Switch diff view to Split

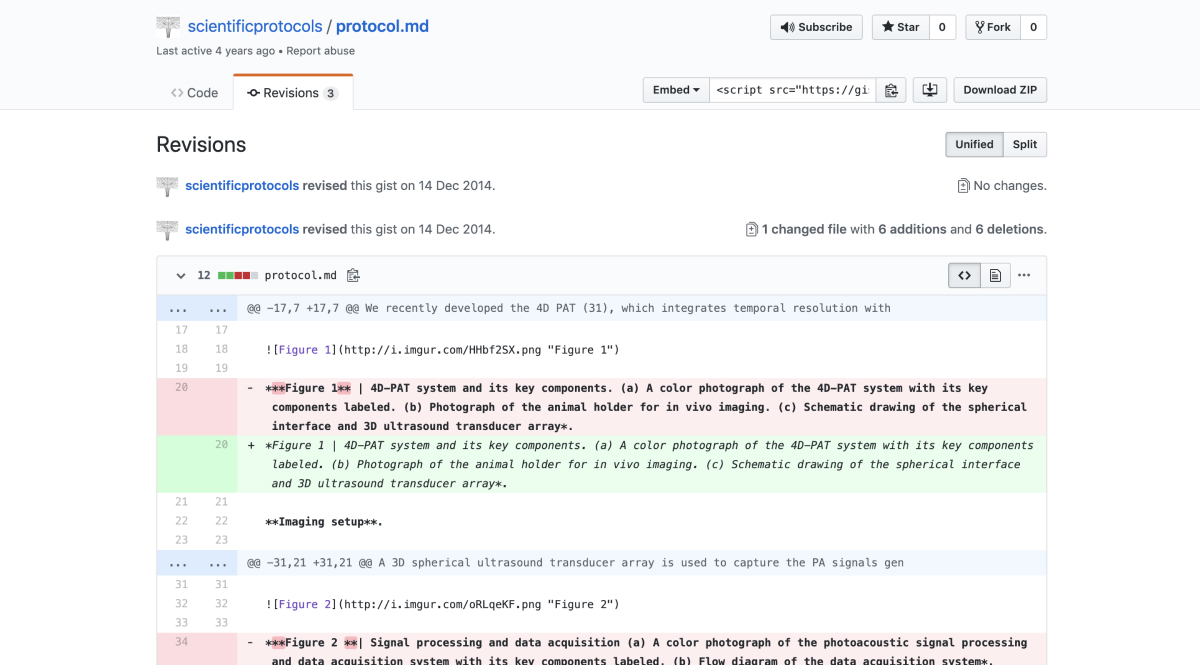click(x=1024, y=144)
